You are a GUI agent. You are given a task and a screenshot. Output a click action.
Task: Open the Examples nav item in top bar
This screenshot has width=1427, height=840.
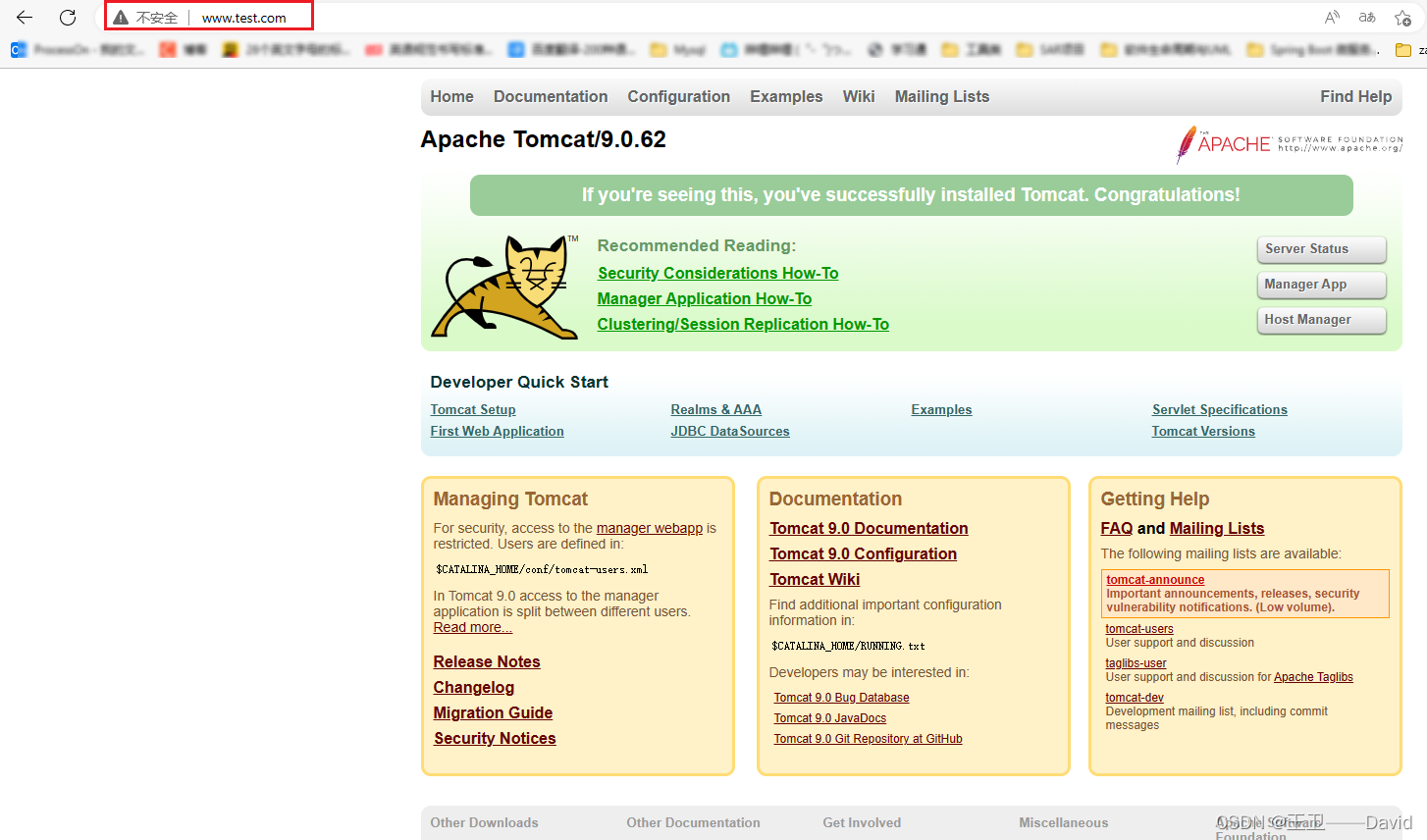click(786, 96)
